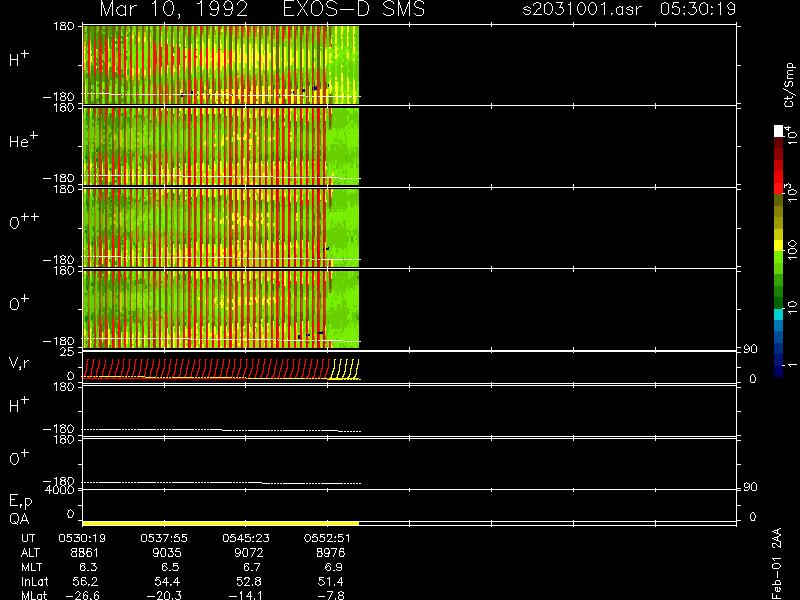Click the MLat value '-20.3'
The width and height of the screenshot is (800, 600).
(x=164, y=595)
